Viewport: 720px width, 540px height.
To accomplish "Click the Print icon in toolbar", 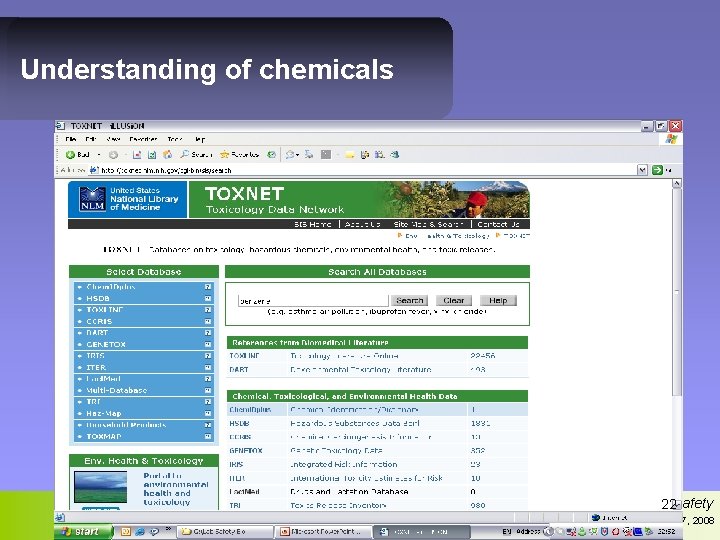I will pos(309,155).
